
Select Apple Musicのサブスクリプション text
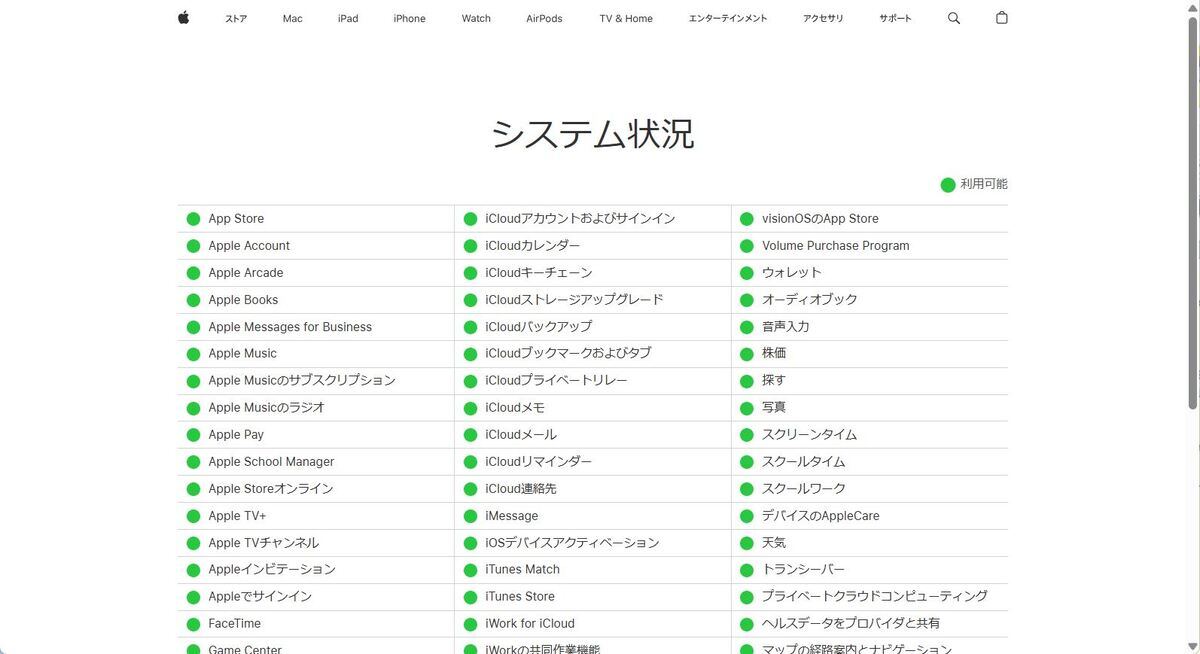(302, 381)
